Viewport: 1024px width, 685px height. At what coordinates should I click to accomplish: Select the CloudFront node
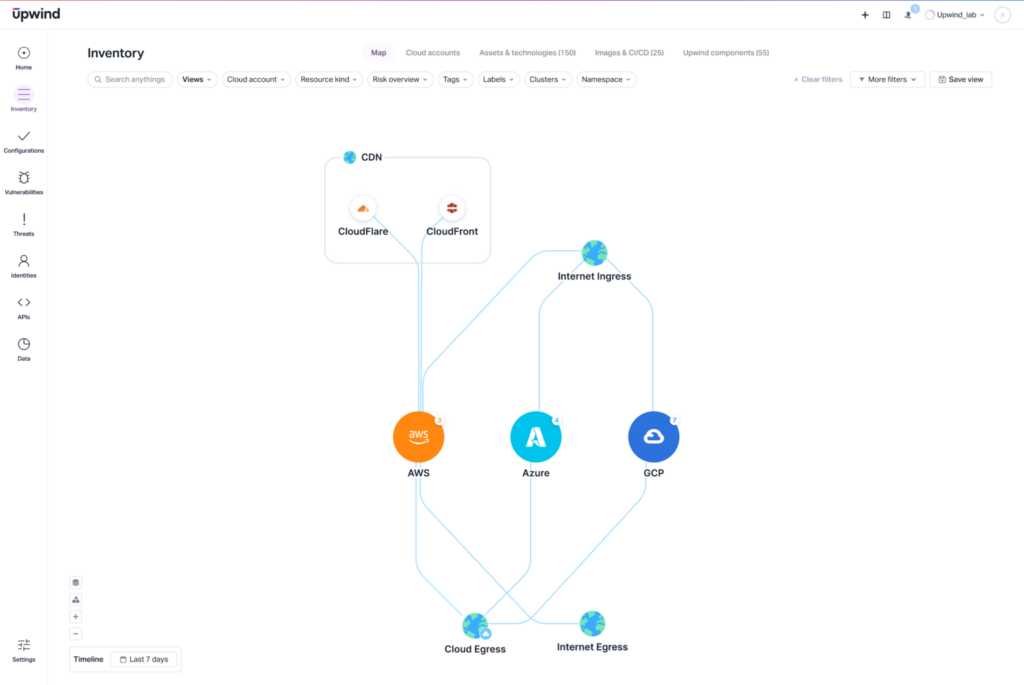[x=452, y=208]
